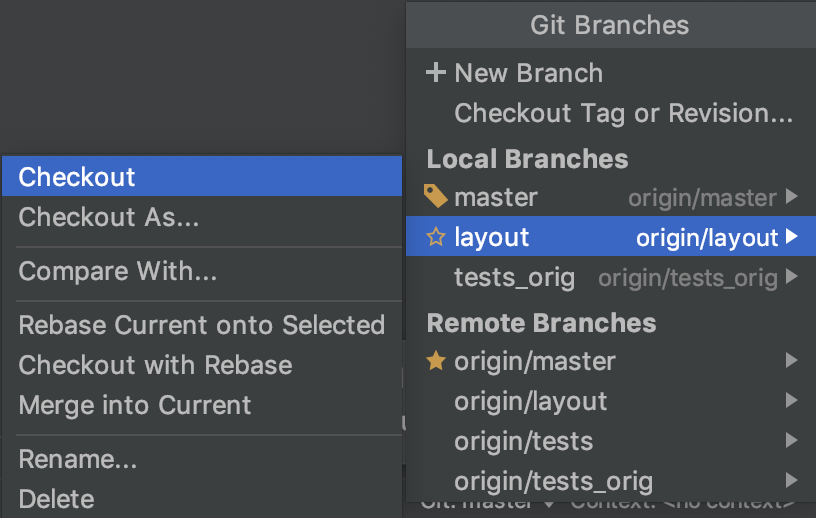Expand the origin/tests_orig remote arrow
Viewport: 816px width, 518px height.
(x=792, y=481)
